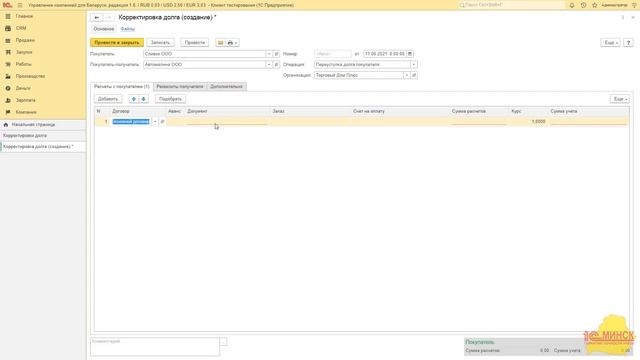The height and width of the screenshot is (360, 640).
Task: Open Корректировки долга in open-windows list
Action: click(43, 136)
